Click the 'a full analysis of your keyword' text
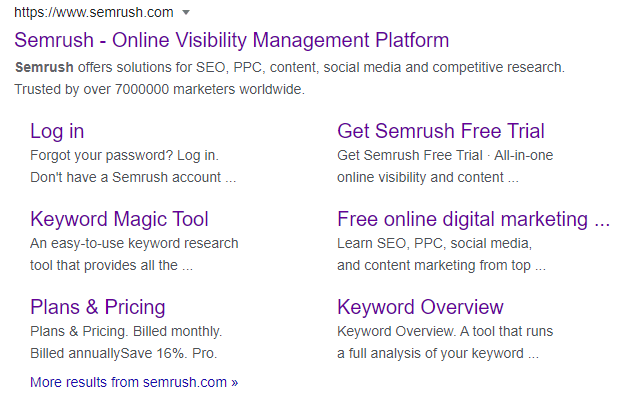 pyautogui.click(x=430, y=353)
